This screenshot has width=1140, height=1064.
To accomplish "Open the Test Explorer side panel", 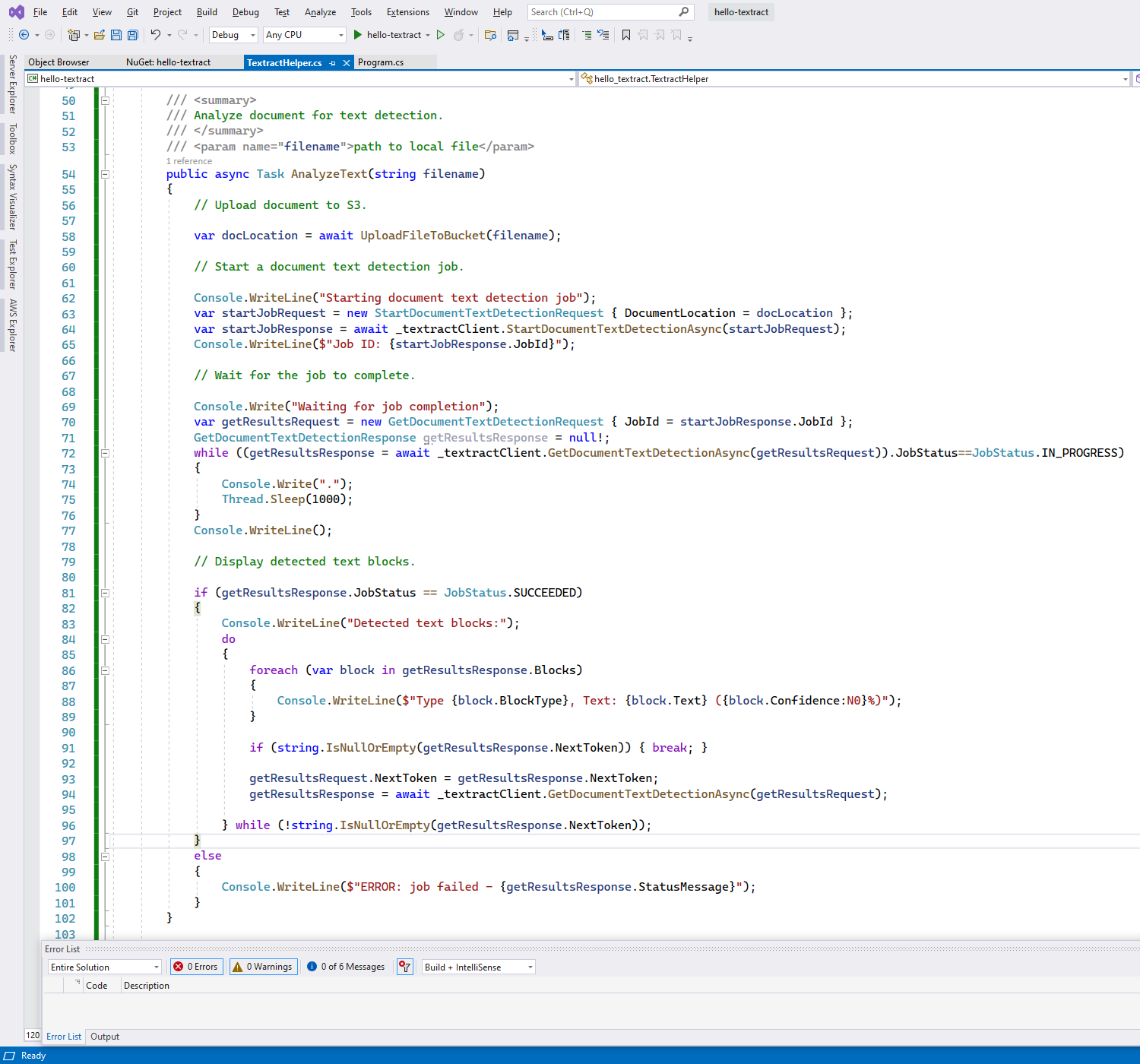I will click(12, 264).
